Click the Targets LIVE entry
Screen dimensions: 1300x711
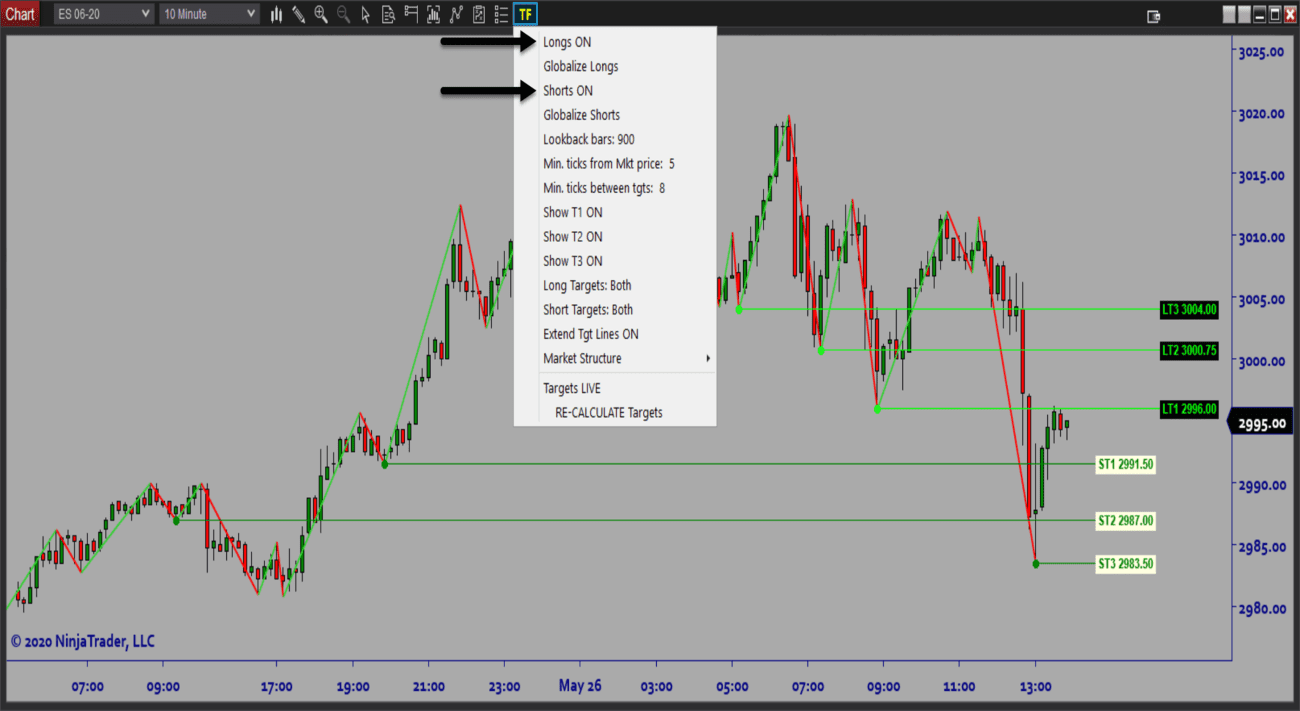tap(572, 388)
